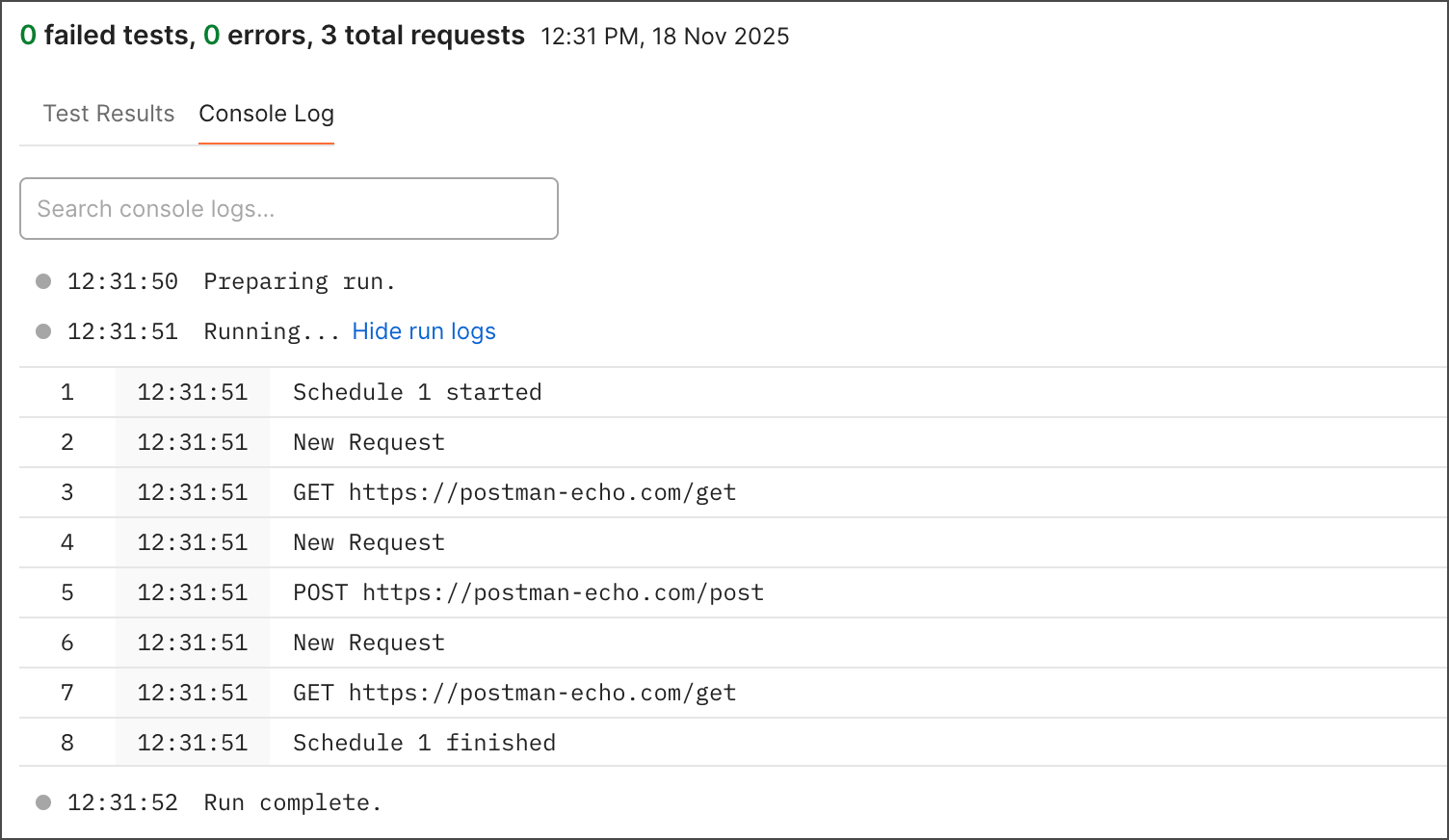
Task: Click the 12:31:52 timestamp of Run complete
Action: pyautogui.click(x=122, y=802)
